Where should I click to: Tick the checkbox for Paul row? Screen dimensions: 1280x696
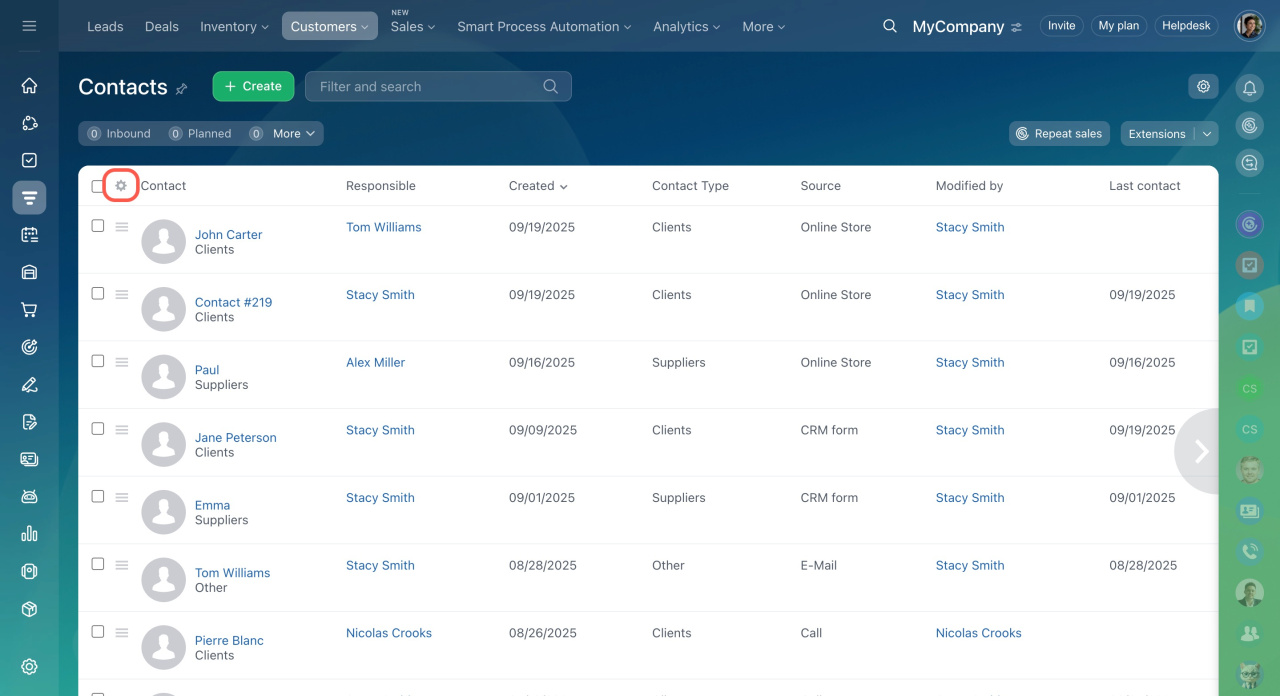(98, 361)
